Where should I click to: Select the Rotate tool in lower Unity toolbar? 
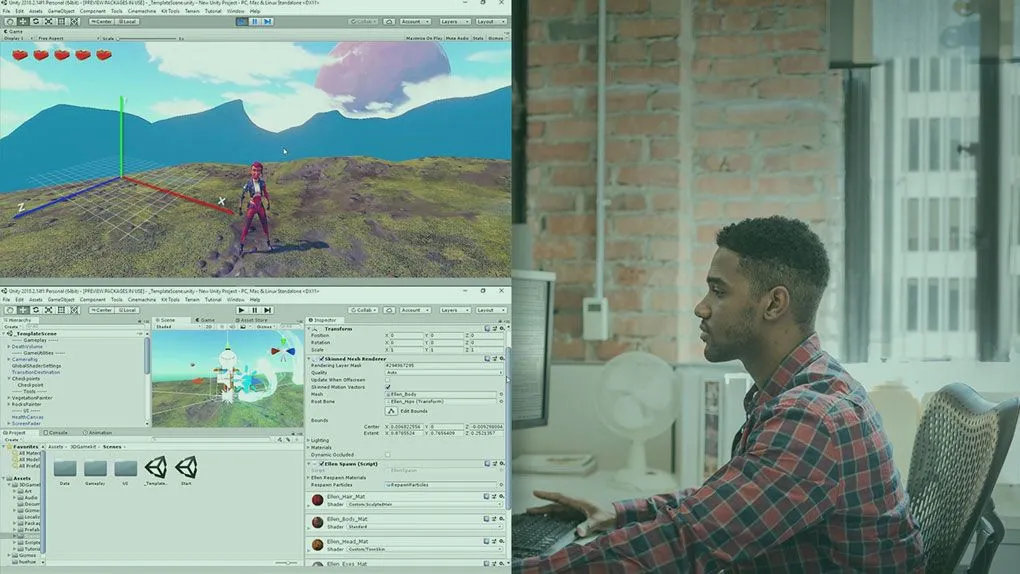(x=36, y=310)
